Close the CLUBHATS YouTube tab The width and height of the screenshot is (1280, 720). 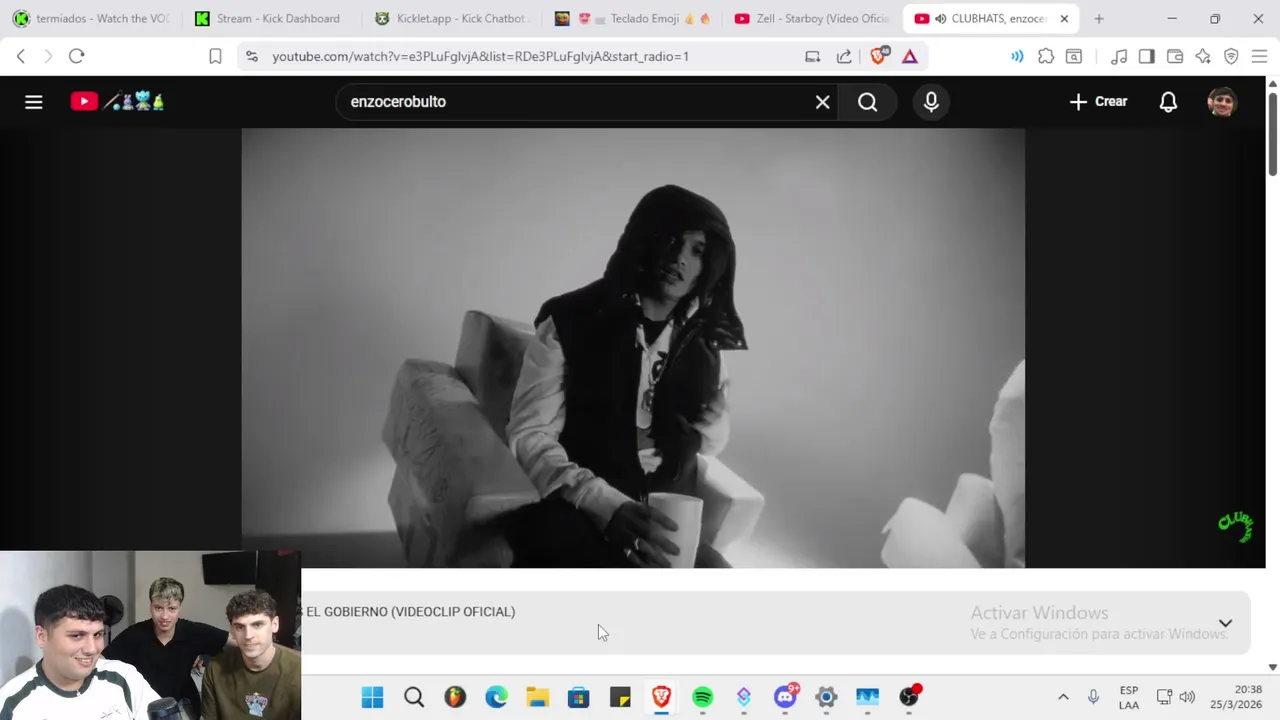(x=1064, y=19)
